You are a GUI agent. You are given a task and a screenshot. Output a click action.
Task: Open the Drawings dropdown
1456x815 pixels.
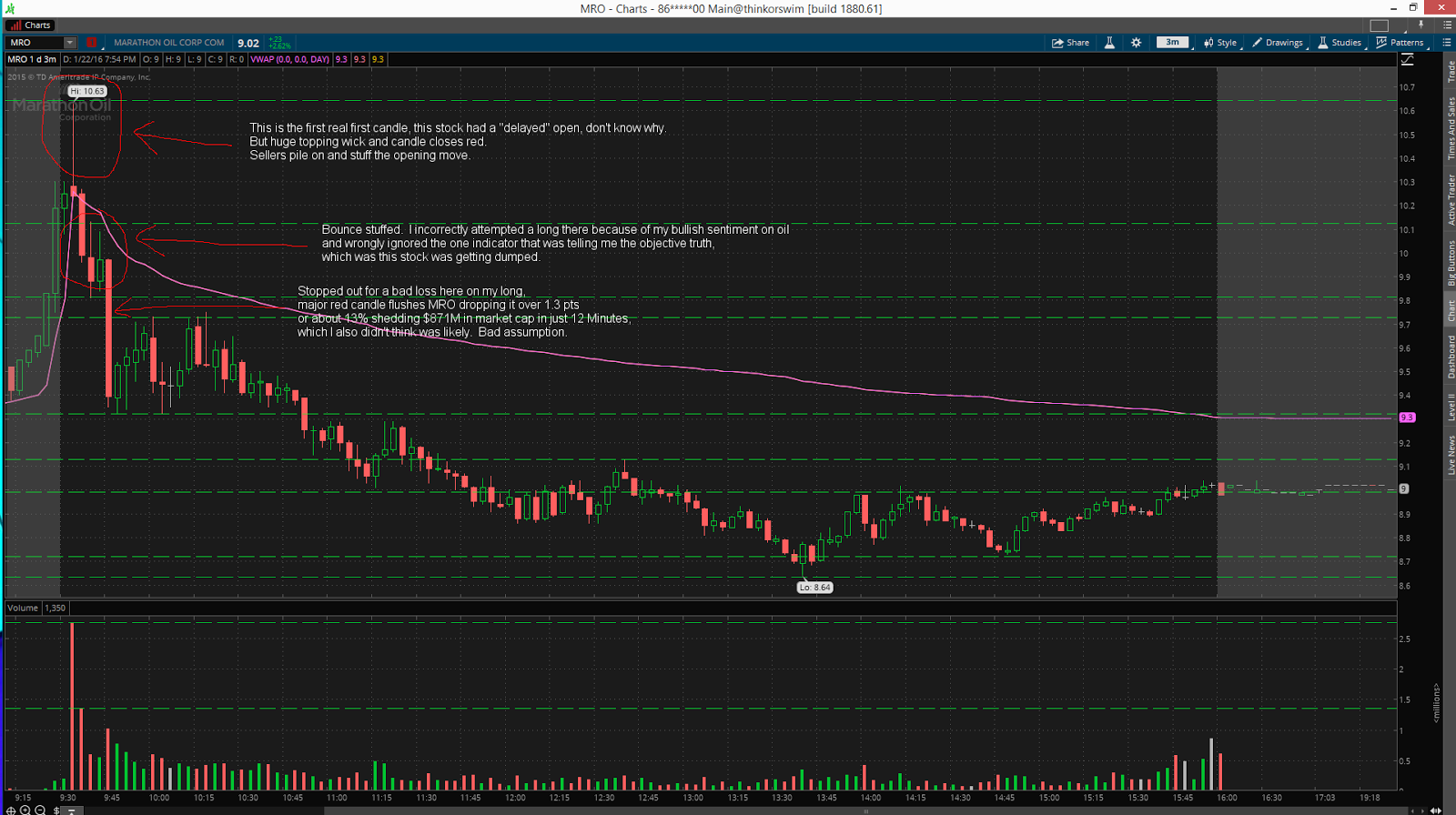(1278, 43)
